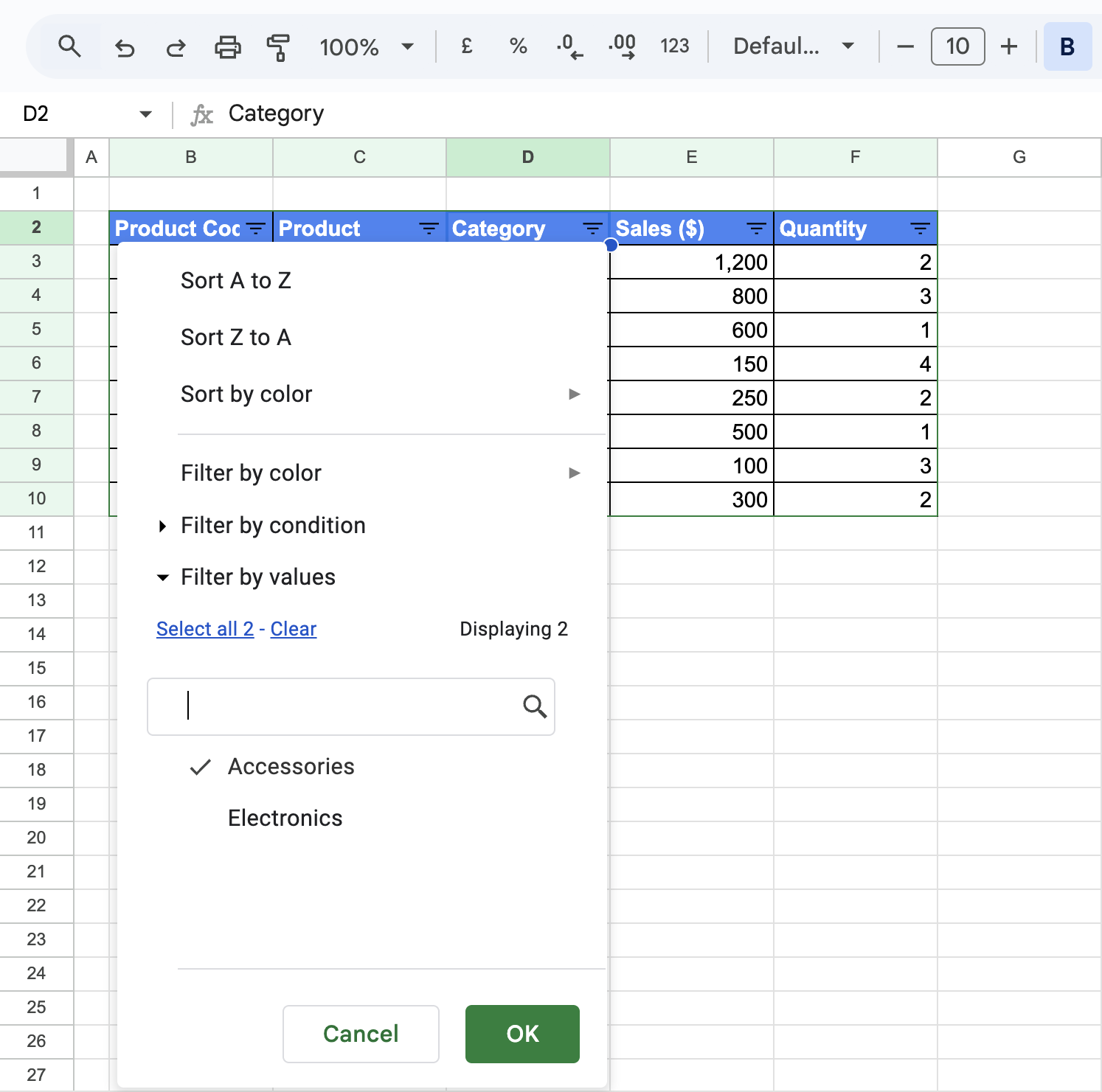Image resolution: width=1102 pixels, height=1092 pixels.
Task: Select cell with sales value 1,200
Action: (692, 262)
